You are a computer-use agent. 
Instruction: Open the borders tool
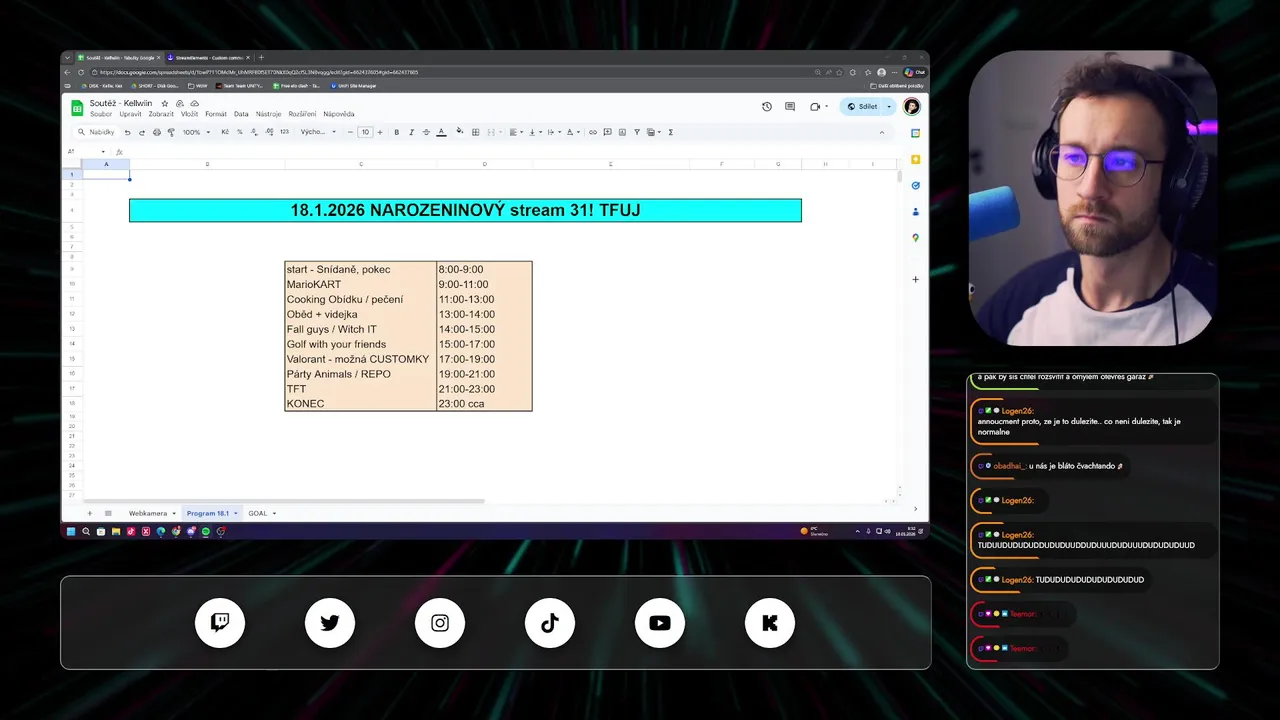pos(475,132)
